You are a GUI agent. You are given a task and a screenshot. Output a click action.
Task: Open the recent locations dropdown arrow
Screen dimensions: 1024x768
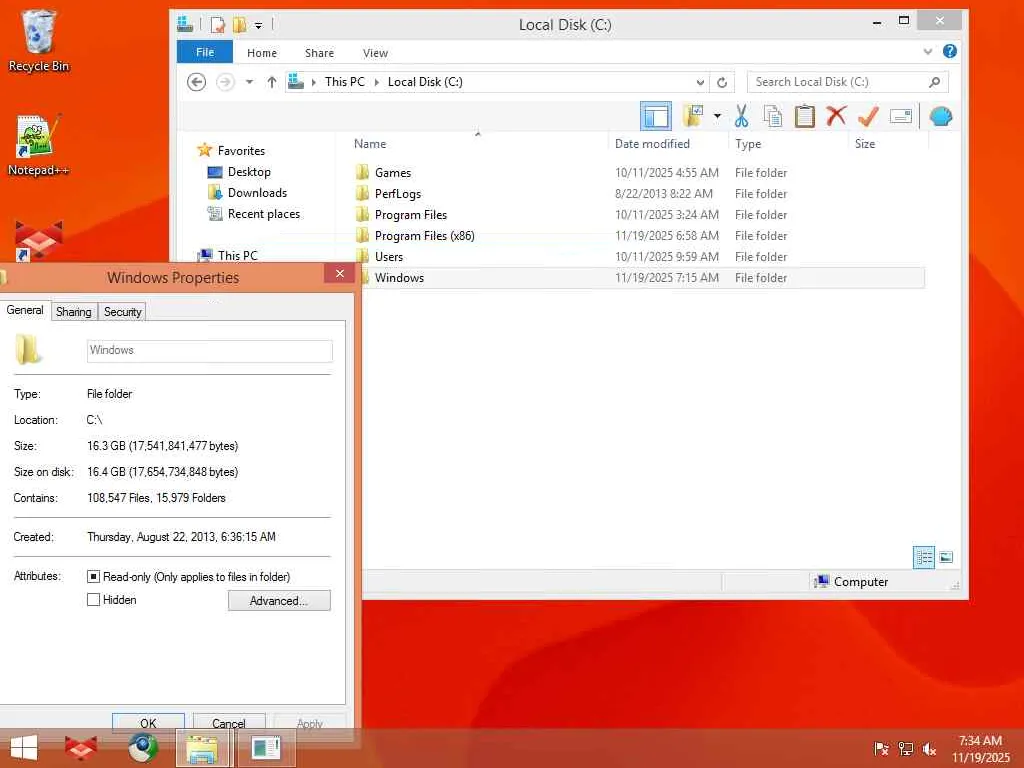tap(249, 82)
